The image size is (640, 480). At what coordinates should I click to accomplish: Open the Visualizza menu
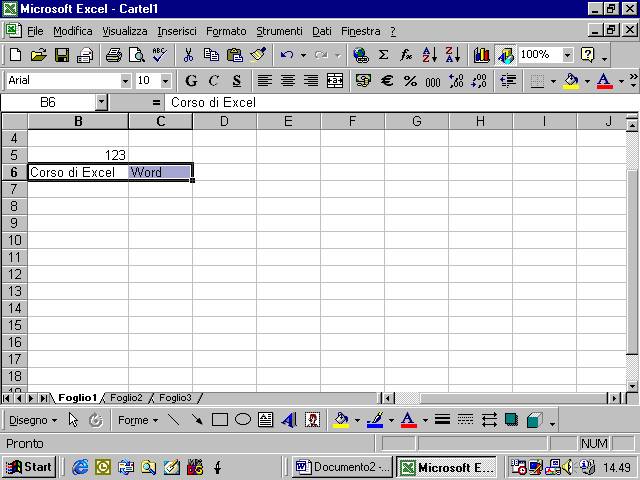tap(124, 31)
